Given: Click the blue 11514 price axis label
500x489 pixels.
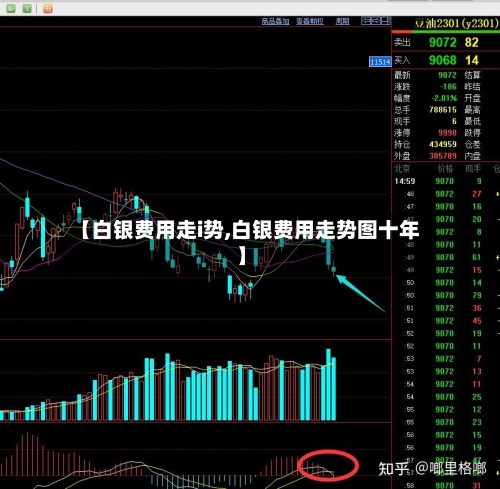Looking at the screenshot, I should coord(380,62).
